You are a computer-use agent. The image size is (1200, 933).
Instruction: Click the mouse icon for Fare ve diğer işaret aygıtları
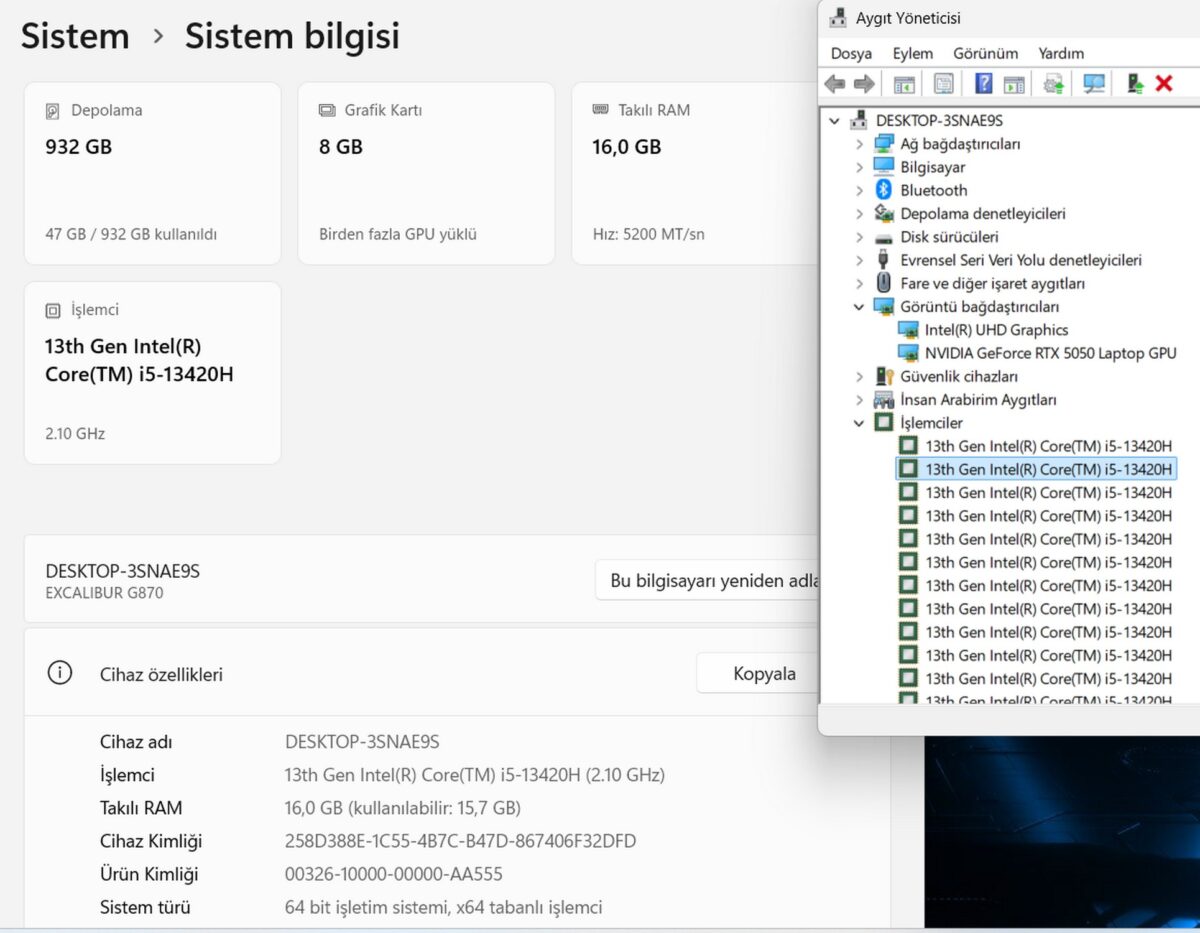[883, 283]
